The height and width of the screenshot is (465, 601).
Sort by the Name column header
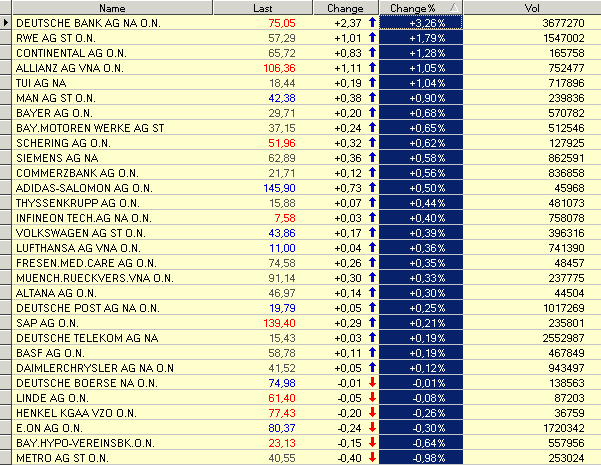[112, 8]
